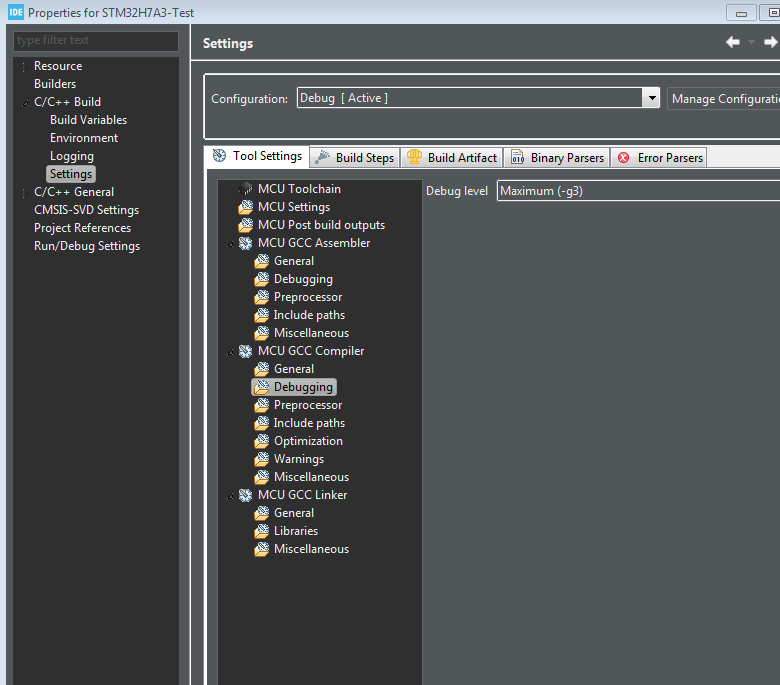Click the MCU GCC Linker gear icon

245,495
